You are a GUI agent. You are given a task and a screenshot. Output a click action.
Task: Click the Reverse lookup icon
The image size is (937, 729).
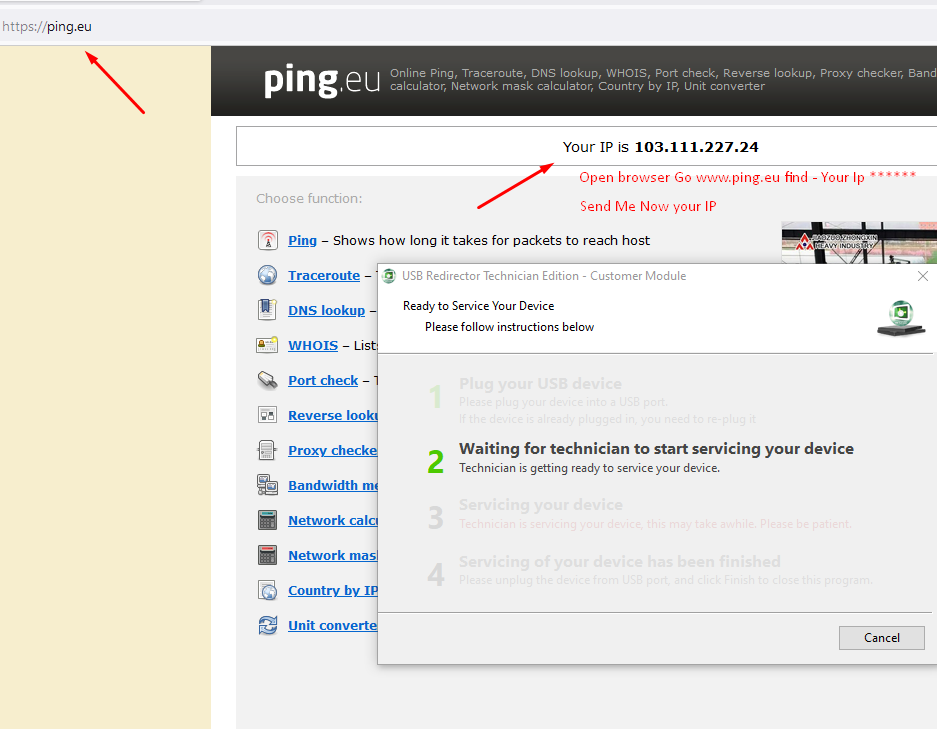click(x=267, y=415)
